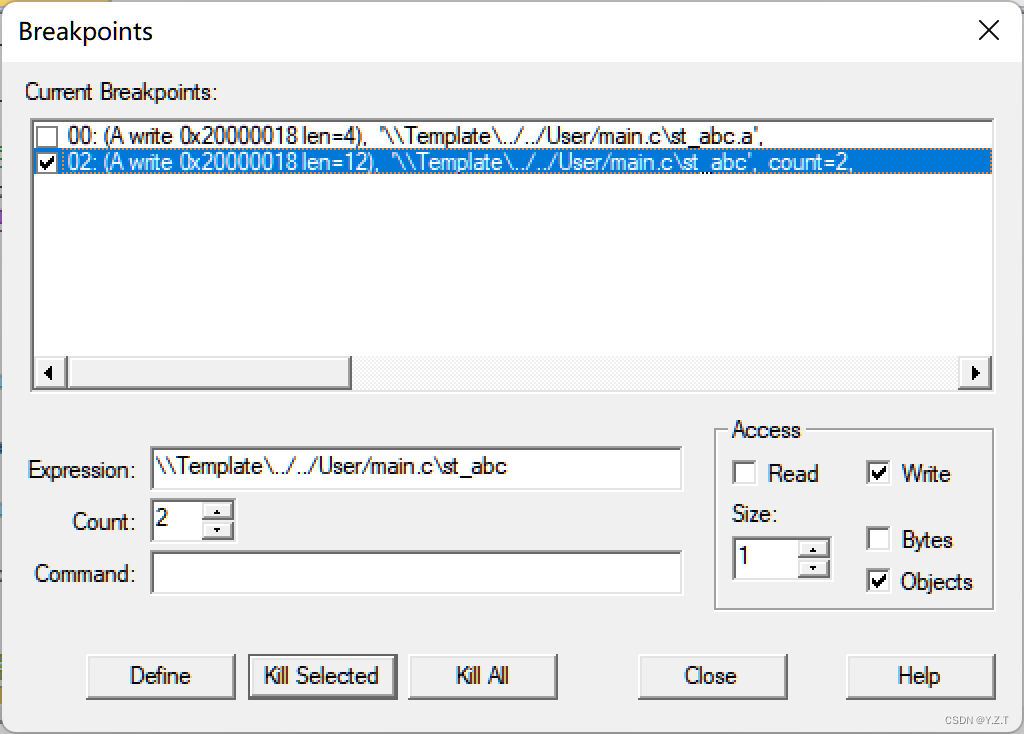Click the right scroll arrow of breakpoint list
The image size is (1024, 734).
click(x=975, y=373)
